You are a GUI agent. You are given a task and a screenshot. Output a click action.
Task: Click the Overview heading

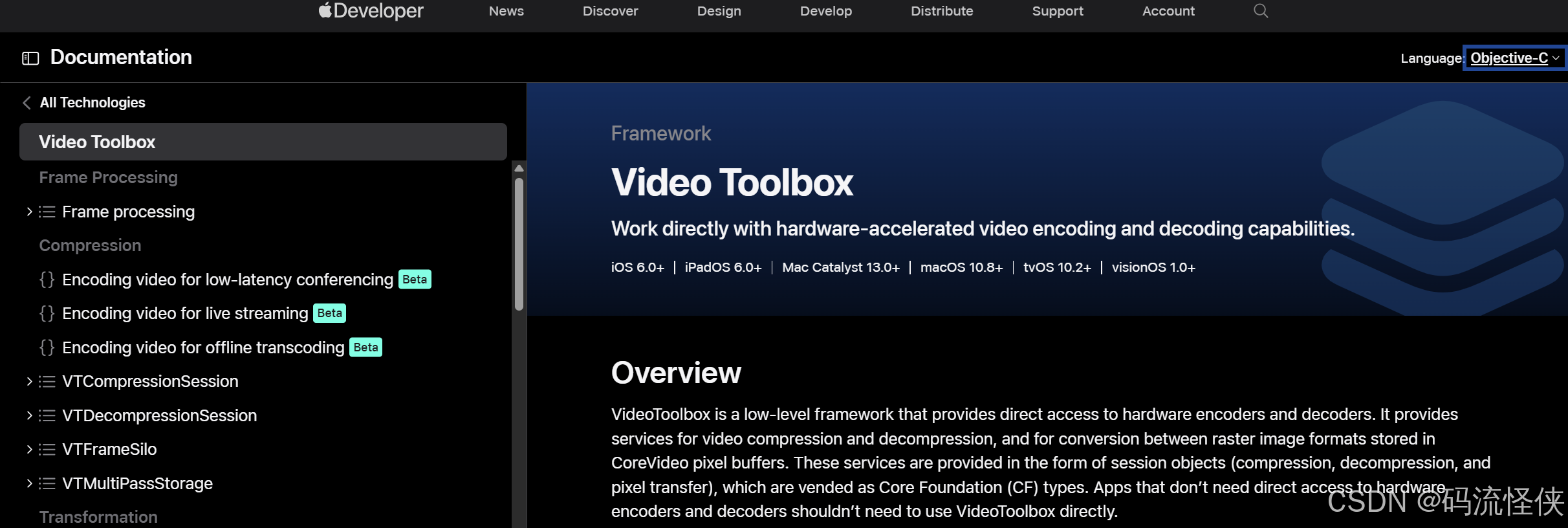676,373
